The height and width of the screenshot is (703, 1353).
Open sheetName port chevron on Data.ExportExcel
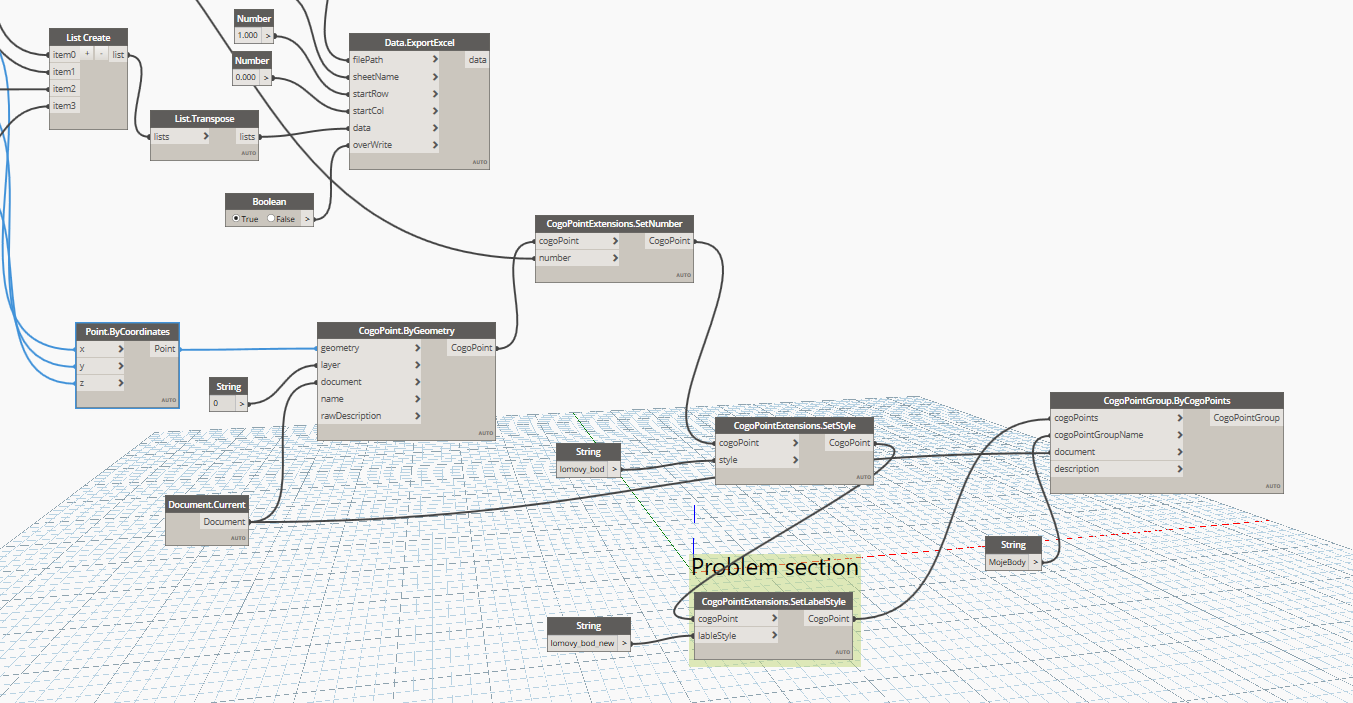[x=435, y=76]
